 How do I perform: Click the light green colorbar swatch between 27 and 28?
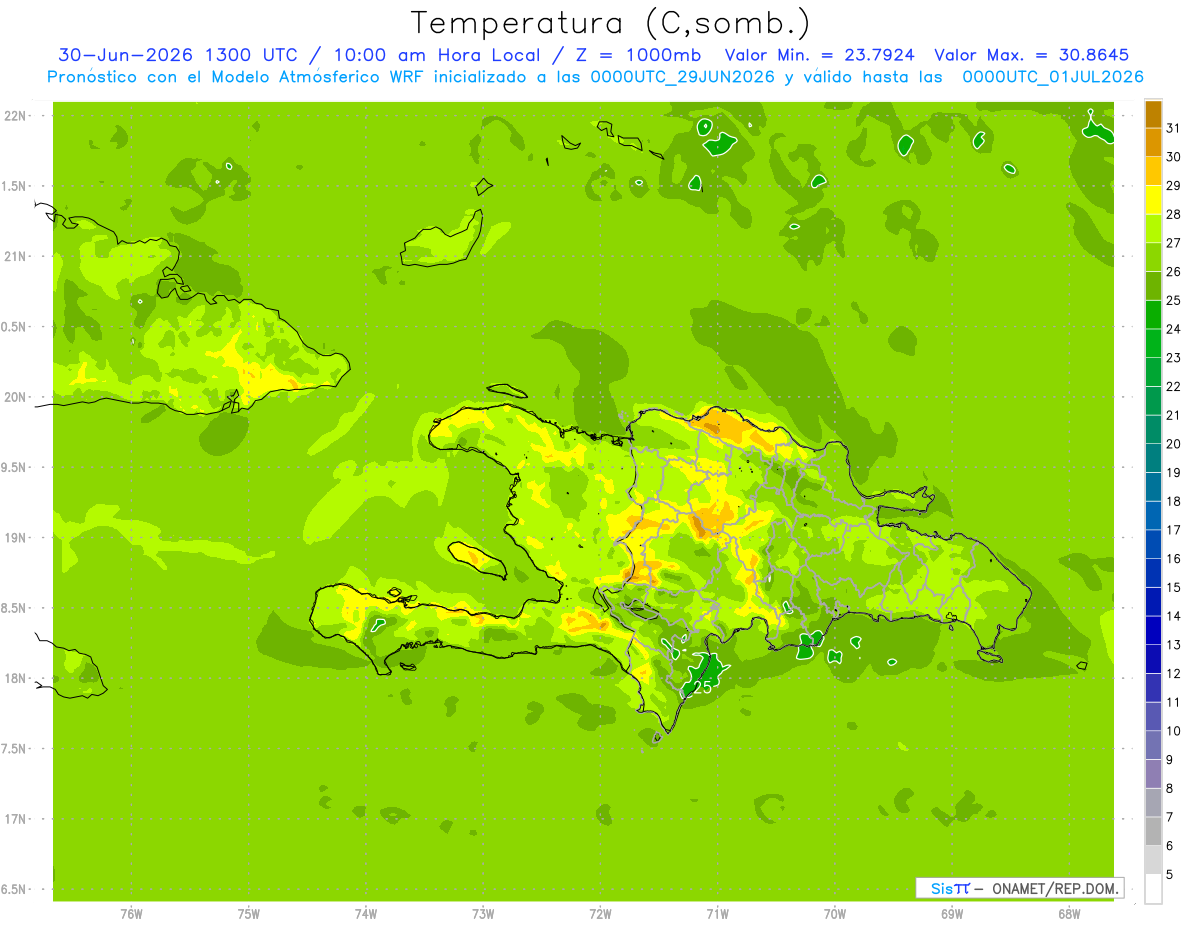[1153, 228]
